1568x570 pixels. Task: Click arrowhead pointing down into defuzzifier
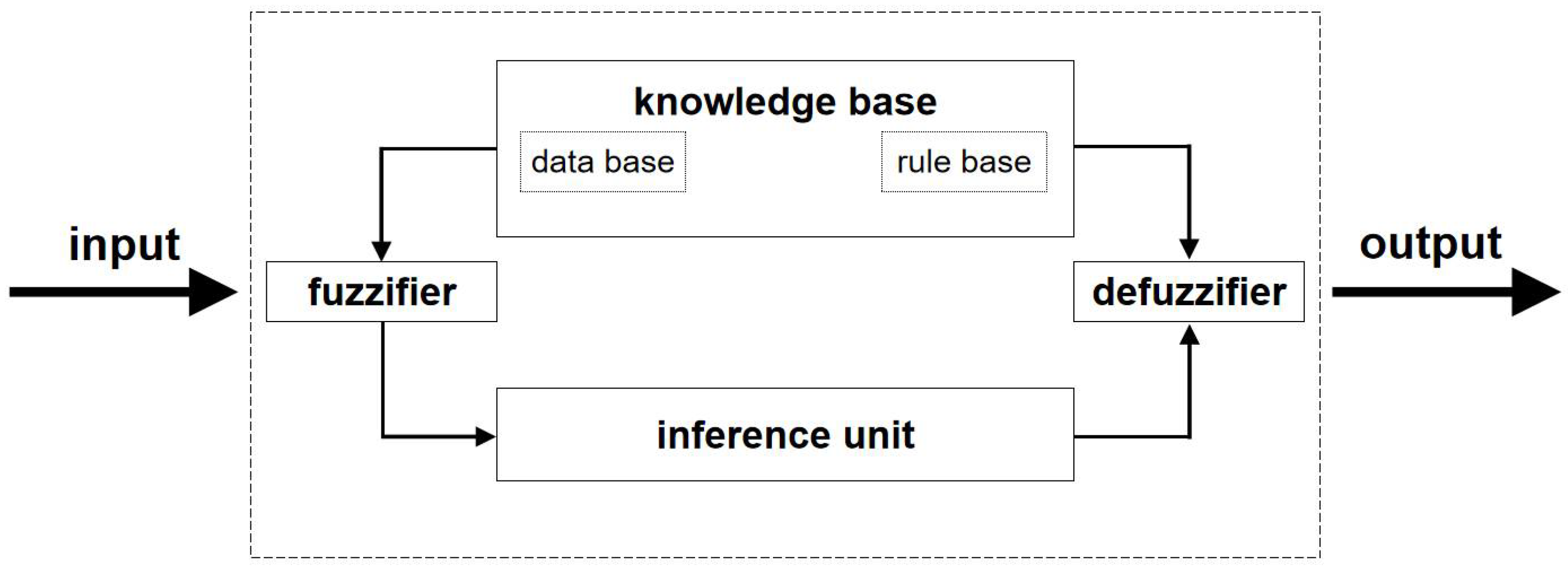pyautogui.click(x=1189, y=248)
